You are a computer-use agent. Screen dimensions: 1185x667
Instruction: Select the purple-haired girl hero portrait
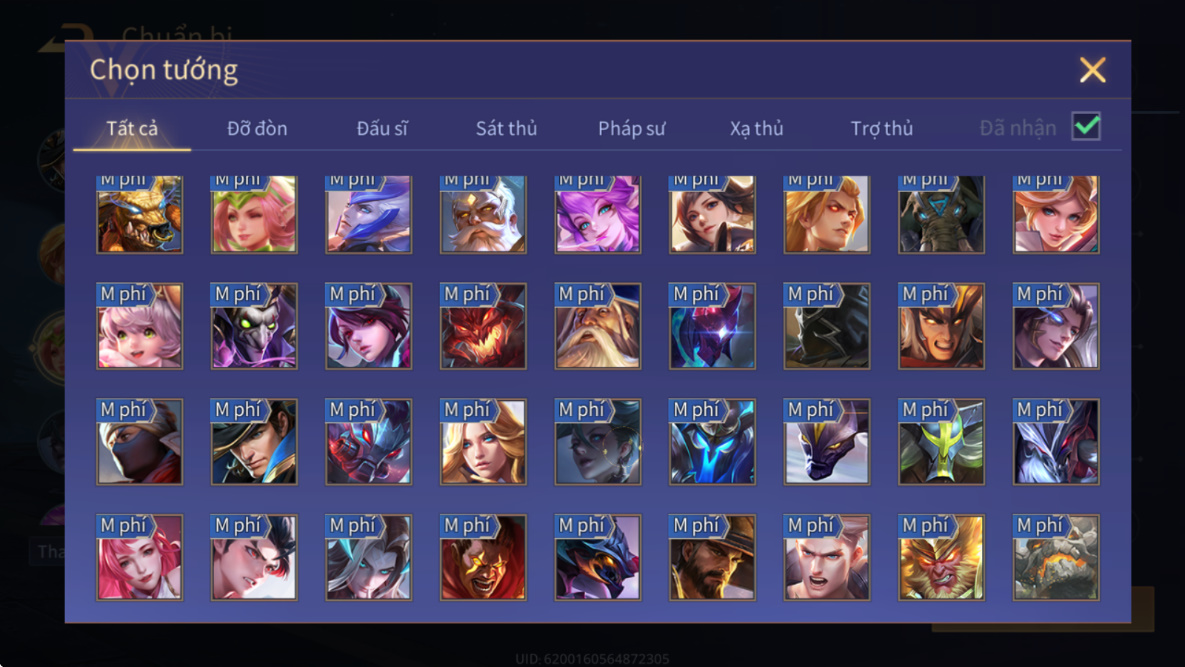(x=598, y=215)
